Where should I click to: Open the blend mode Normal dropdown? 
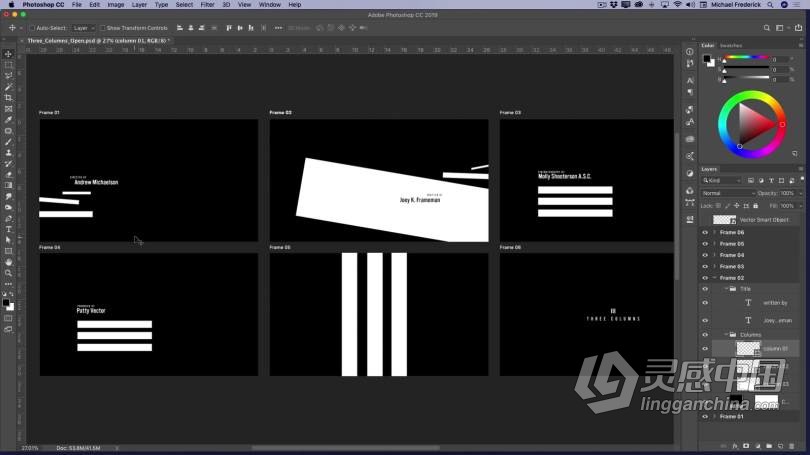coord(725,193)
